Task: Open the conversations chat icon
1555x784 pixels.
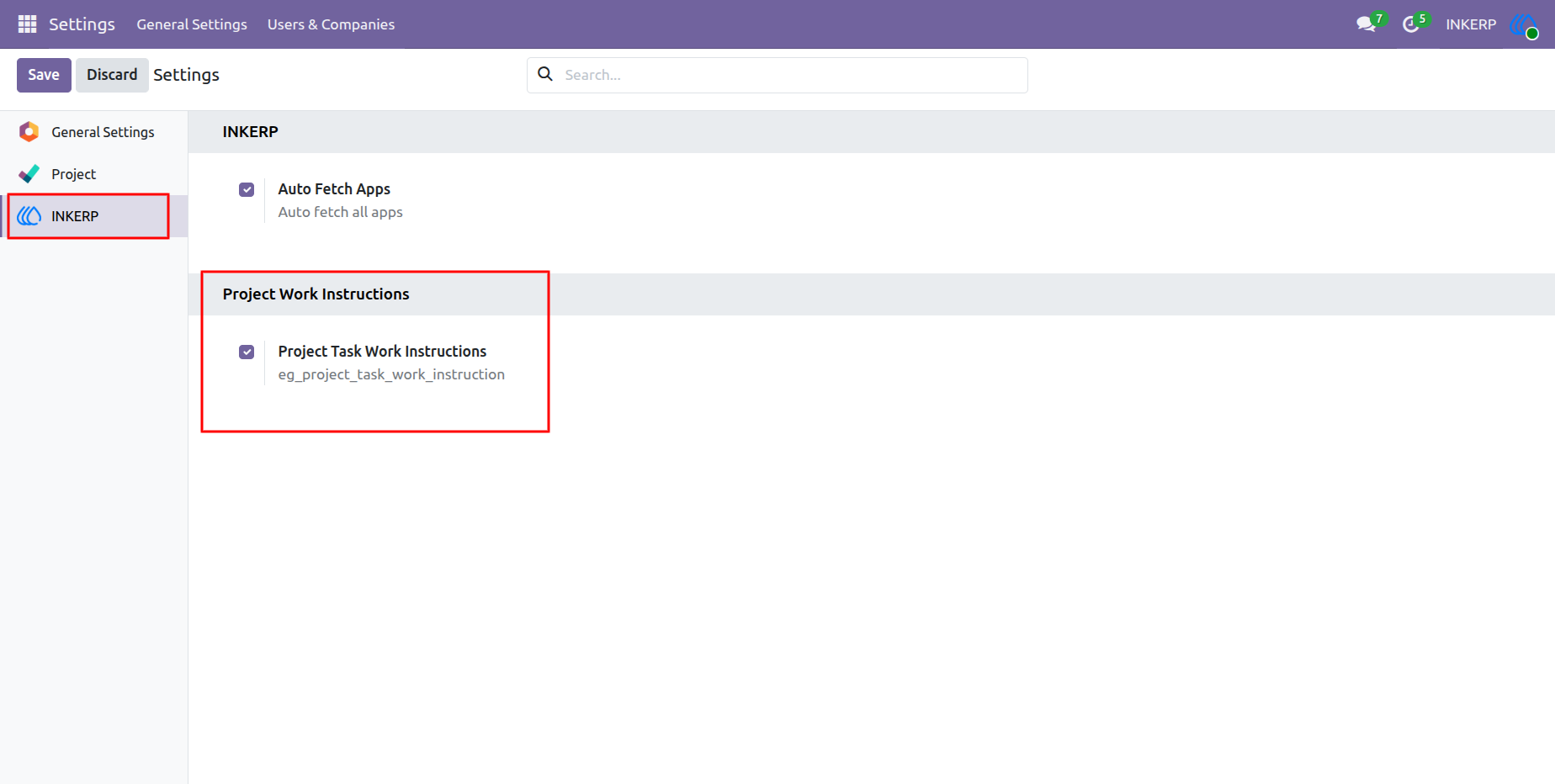Action: point(1366,24)
